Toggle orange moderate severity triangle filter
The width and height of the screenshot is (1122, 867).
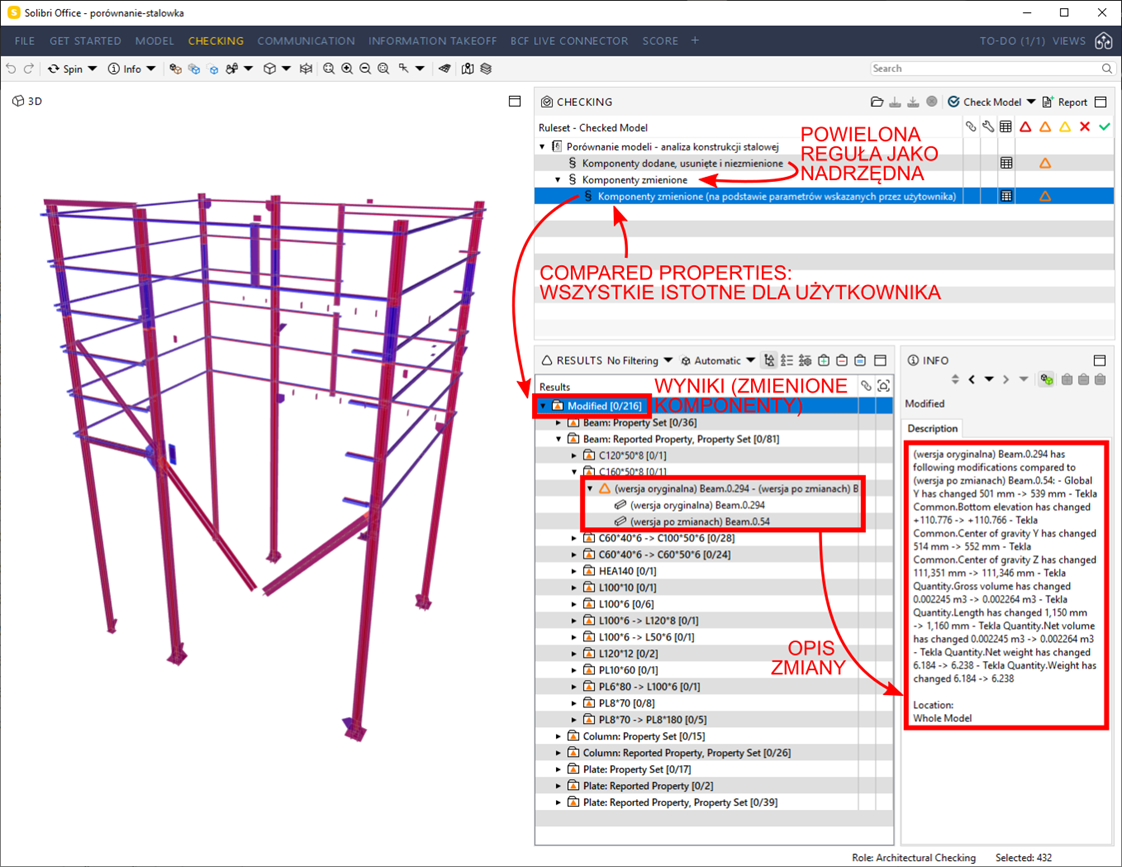point(1045,127)
